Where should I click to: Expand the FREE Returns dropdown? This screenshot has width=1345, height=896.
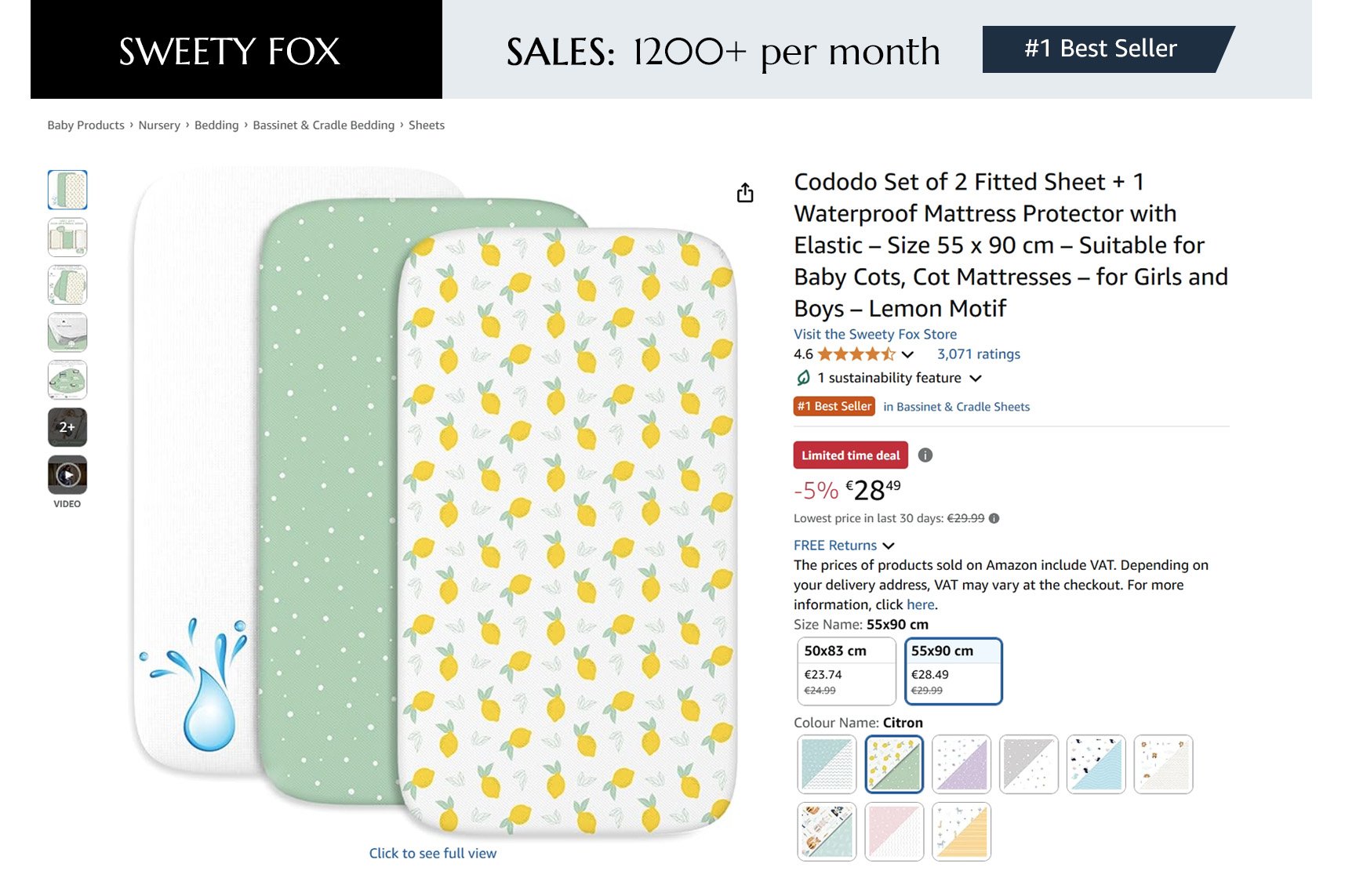coord(844,546)
